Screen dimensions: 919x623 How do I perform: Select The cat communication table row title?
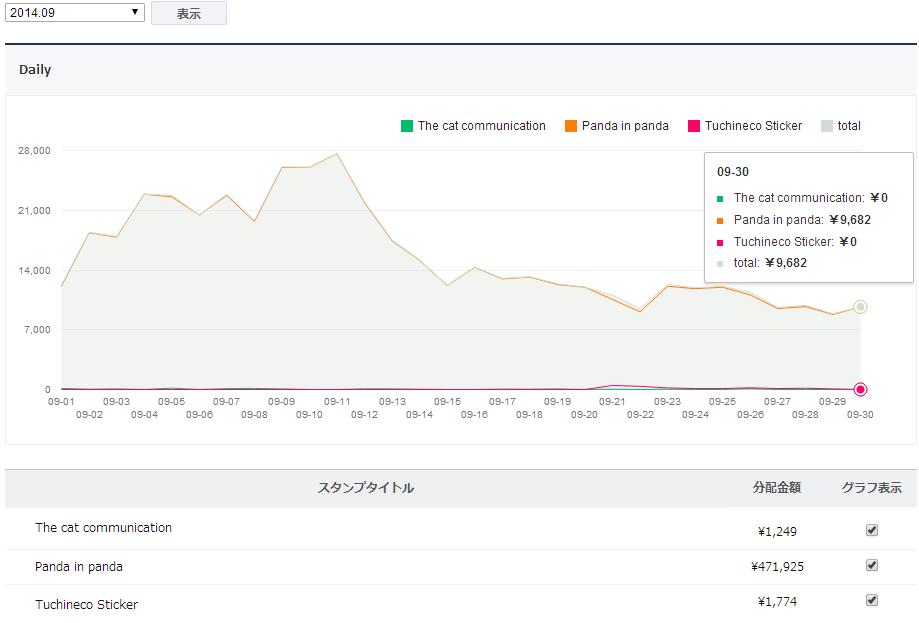103,528
